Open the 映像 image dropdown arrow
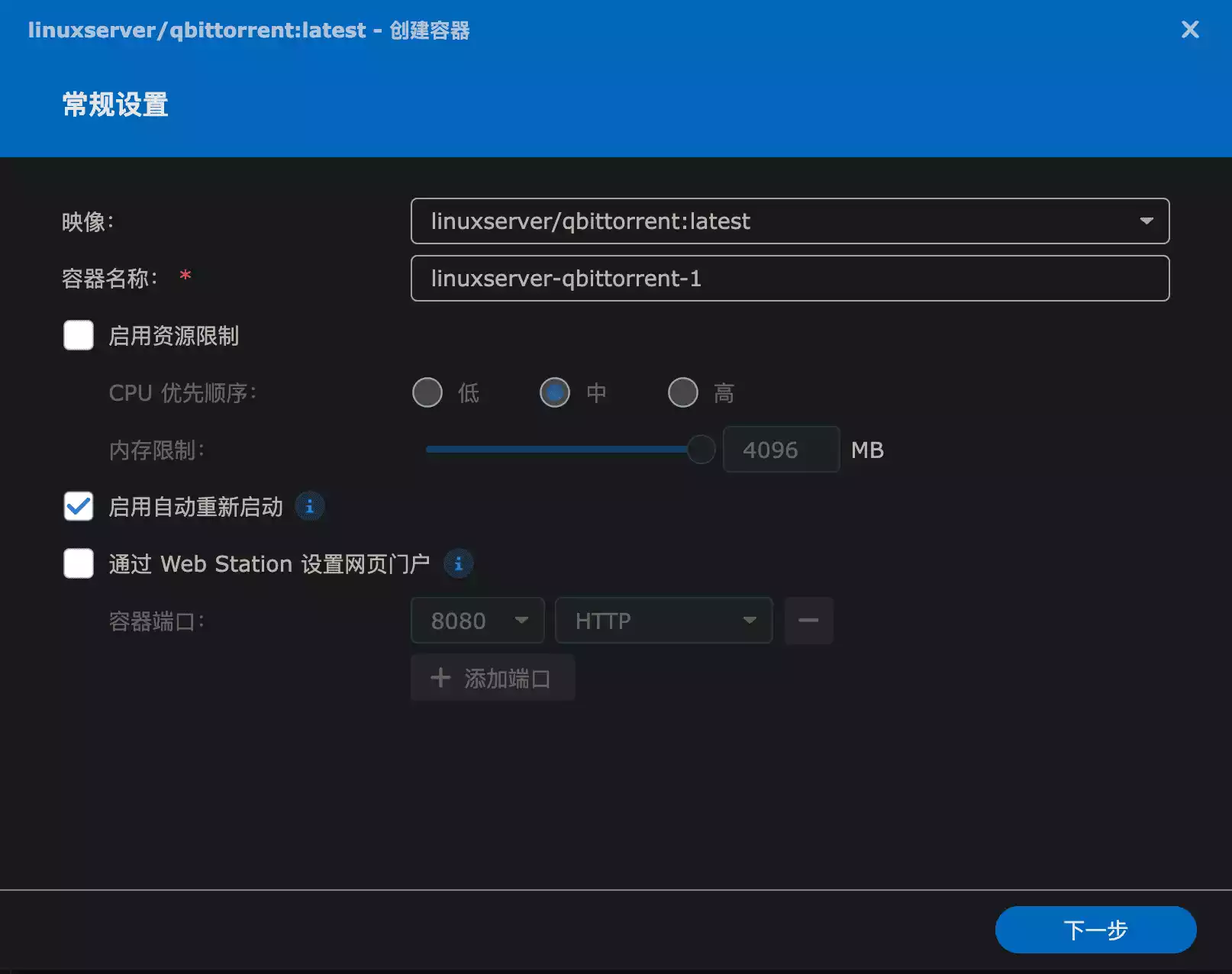This screenshot has width=1232, height=974. point(1147,221)
